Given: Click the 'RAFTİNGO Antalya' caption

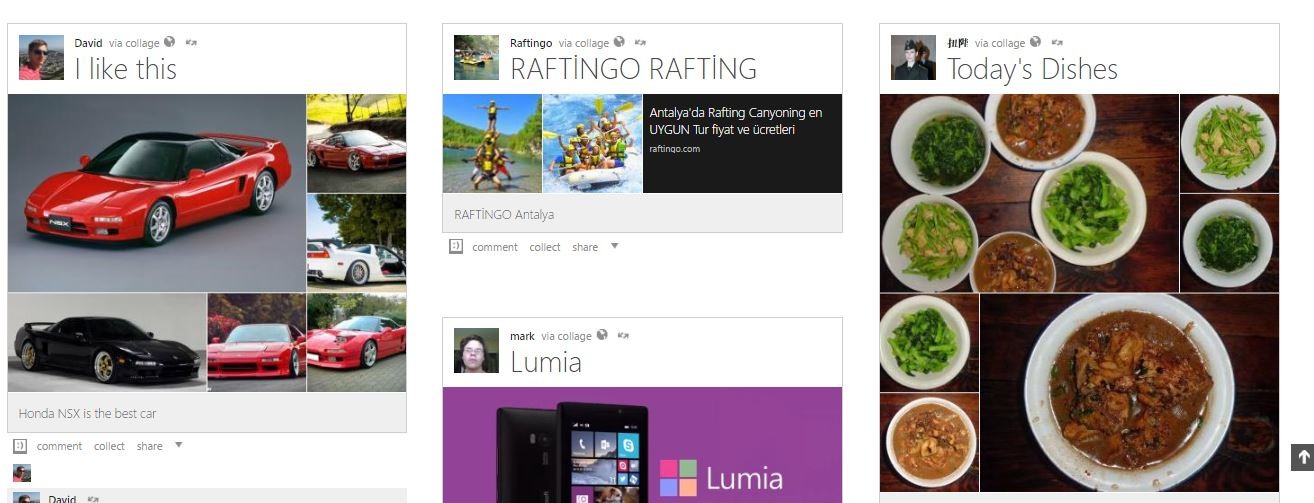Looking at the screenshot, I should pyautogui.click(x=504, y=214).
